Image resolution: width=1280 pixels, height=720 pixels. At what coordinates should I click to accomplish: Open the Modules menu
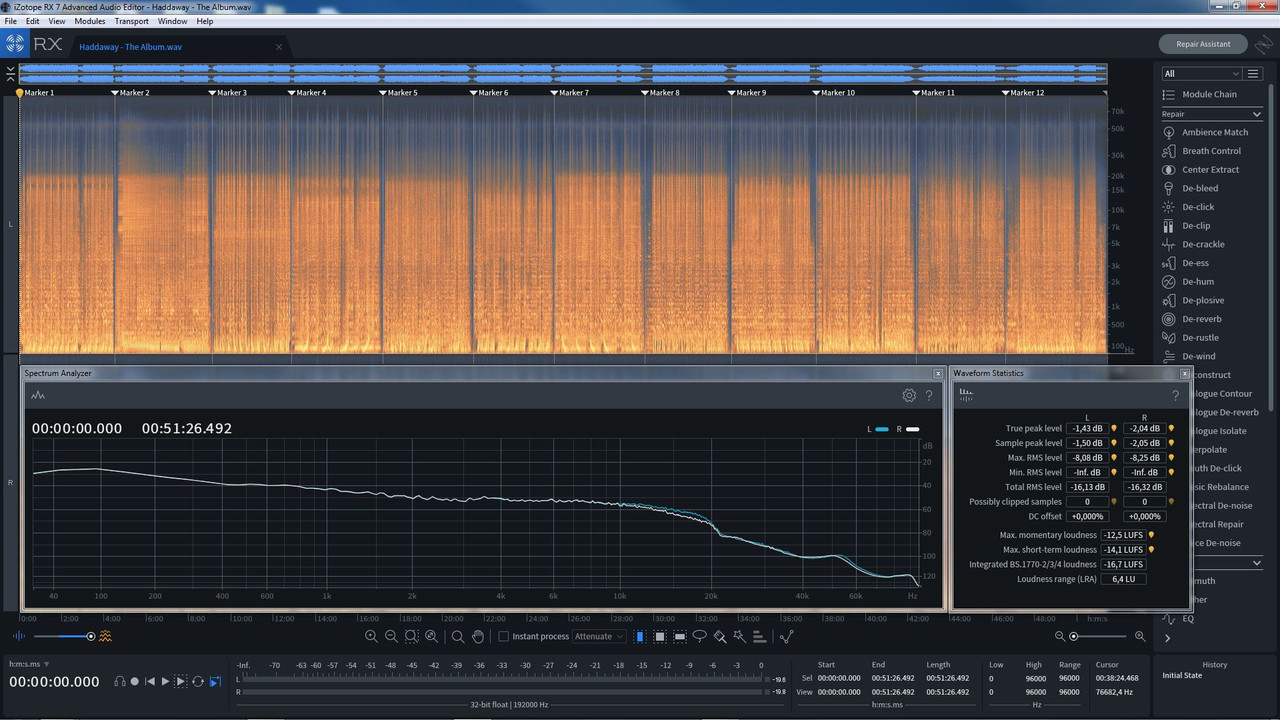pos(90,21)
